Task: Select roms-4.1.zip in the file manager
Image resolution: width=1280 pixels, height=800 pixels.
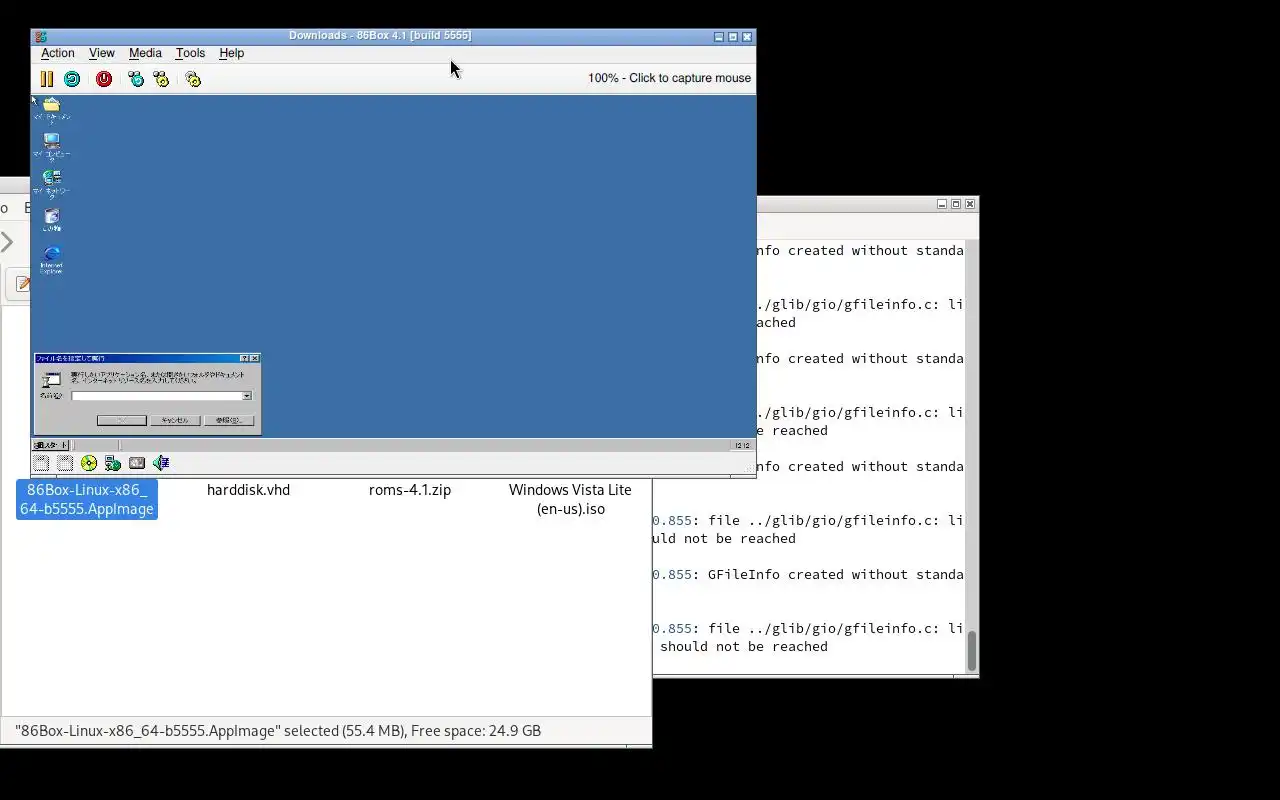Action: point(410,490)
